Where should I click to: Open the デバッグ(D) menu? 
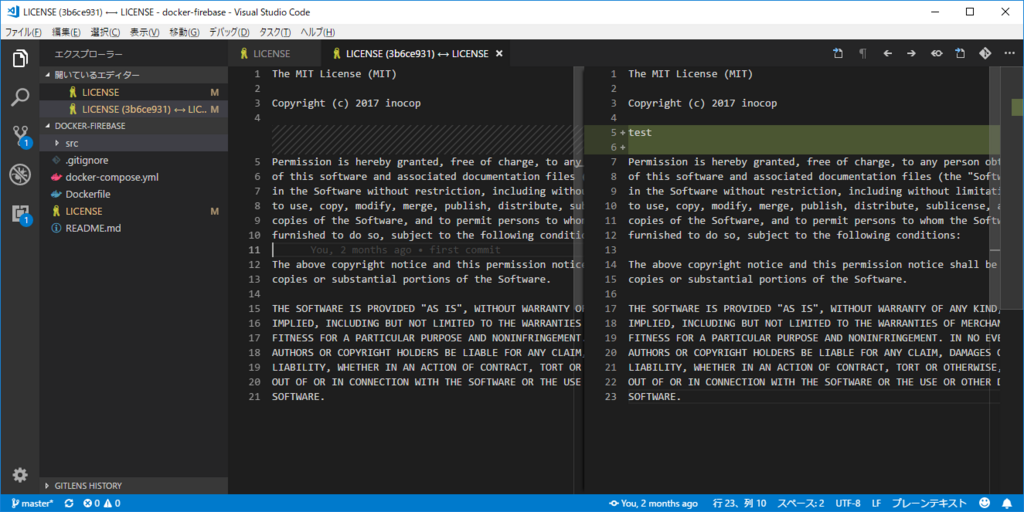[x=229, y=32]
